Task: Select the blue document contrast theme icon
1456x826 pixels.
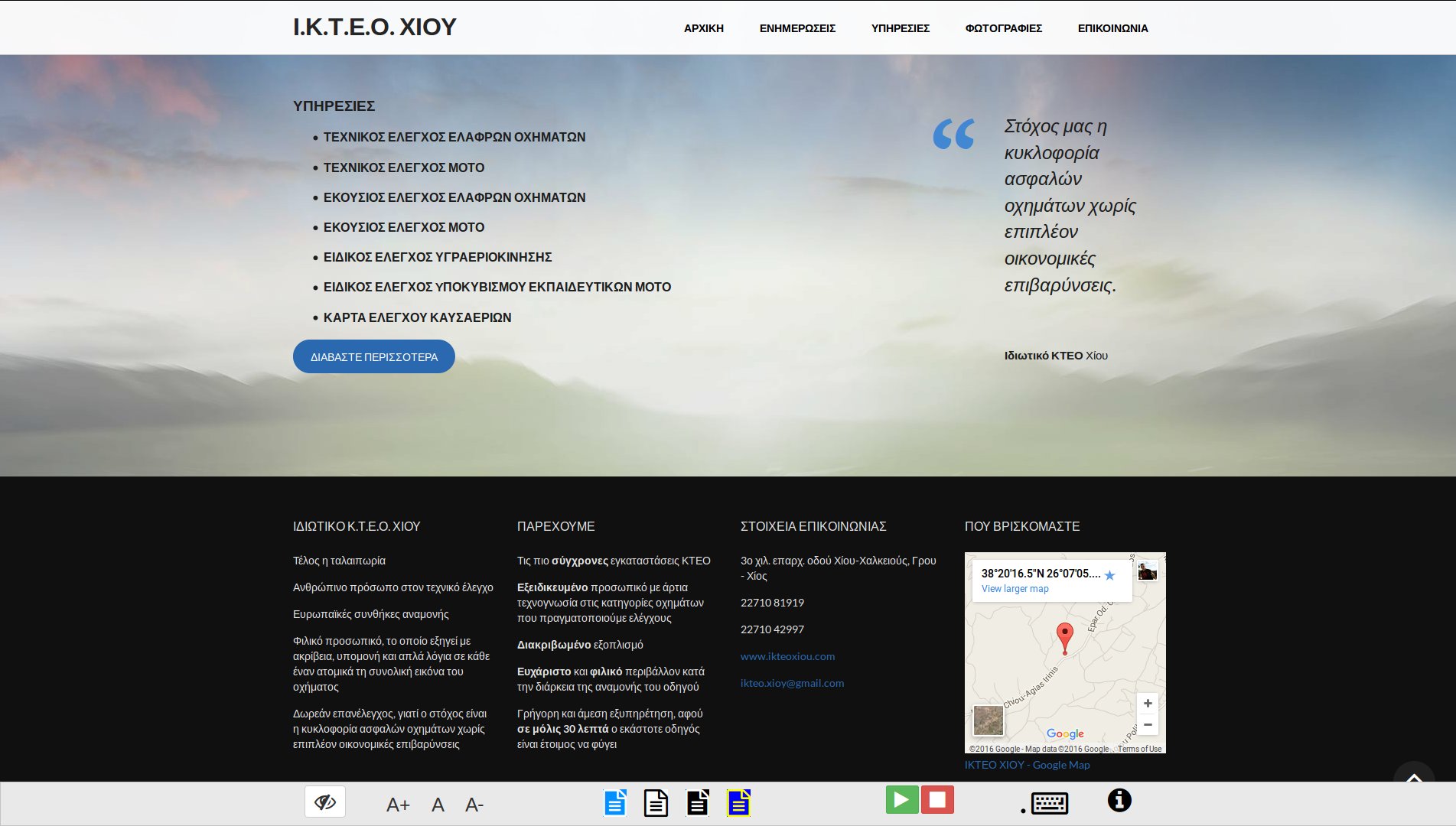Action: point(615,802)
